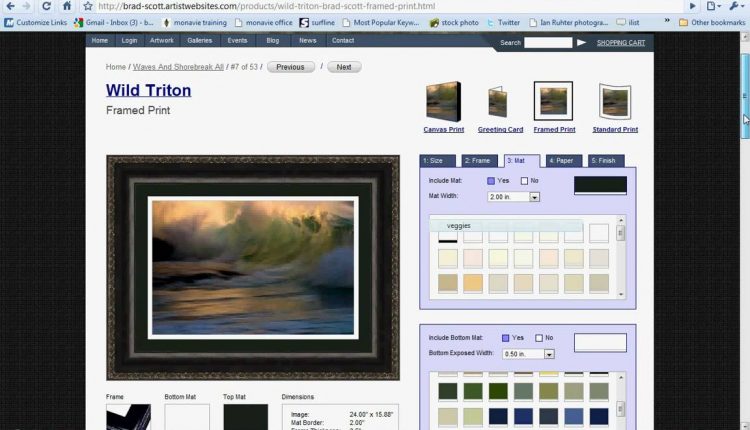
Task: Switch to 5: Finish tab
Action: pyautogui.click(x=606, y=161)
